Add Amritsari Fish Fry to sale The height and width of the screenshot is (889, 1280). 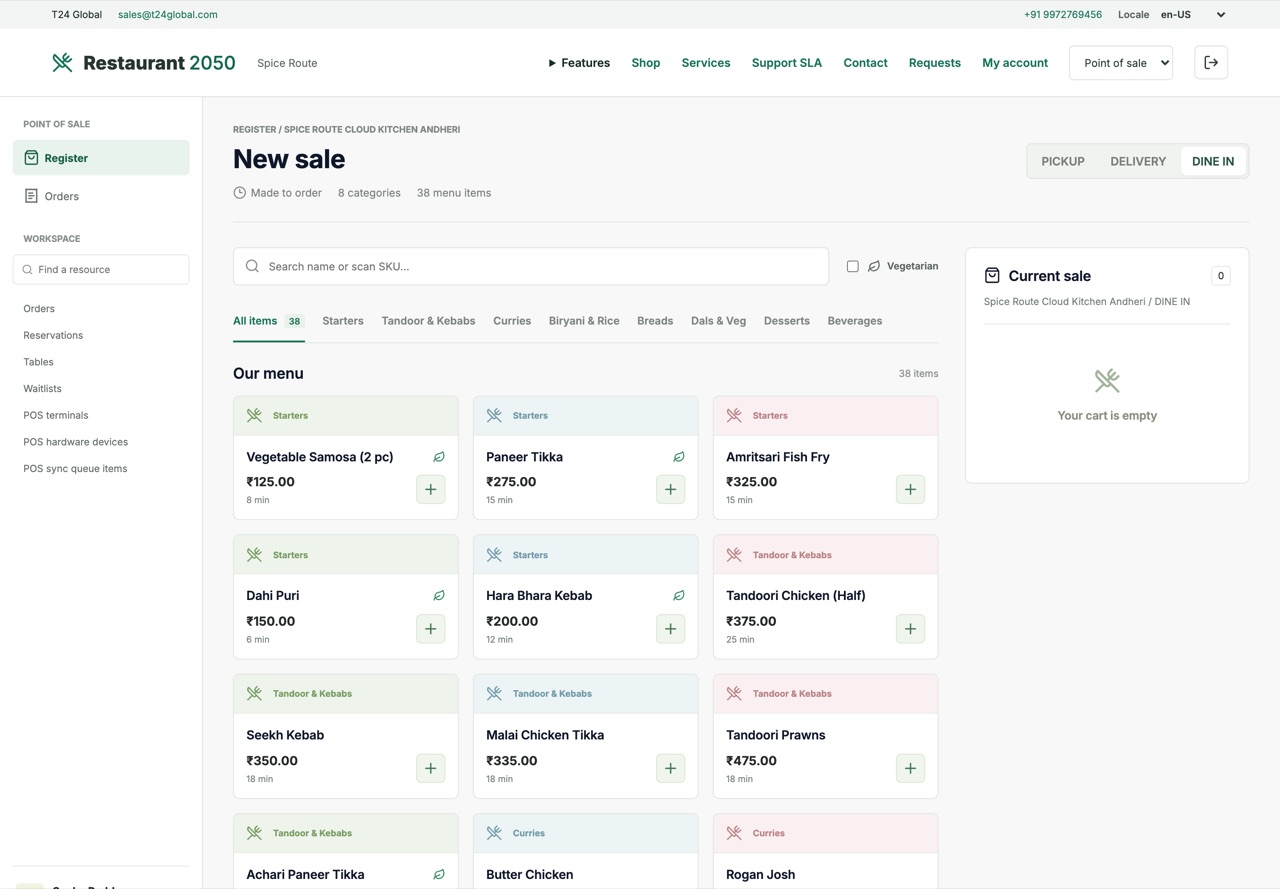tap(910, 490)
